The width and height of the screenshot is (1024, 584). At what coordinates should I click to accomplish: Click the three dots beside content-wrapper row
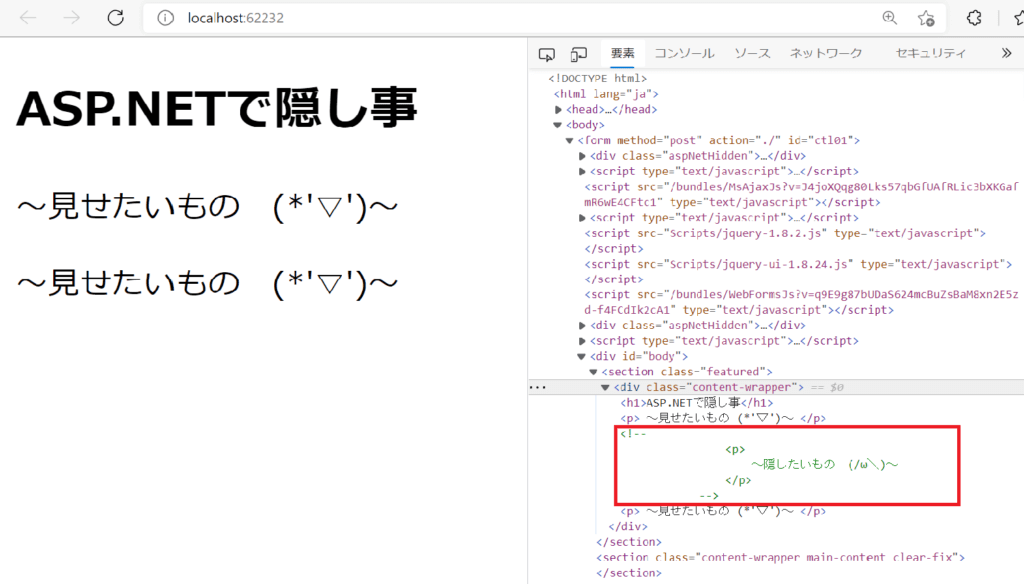pos(537,387)
